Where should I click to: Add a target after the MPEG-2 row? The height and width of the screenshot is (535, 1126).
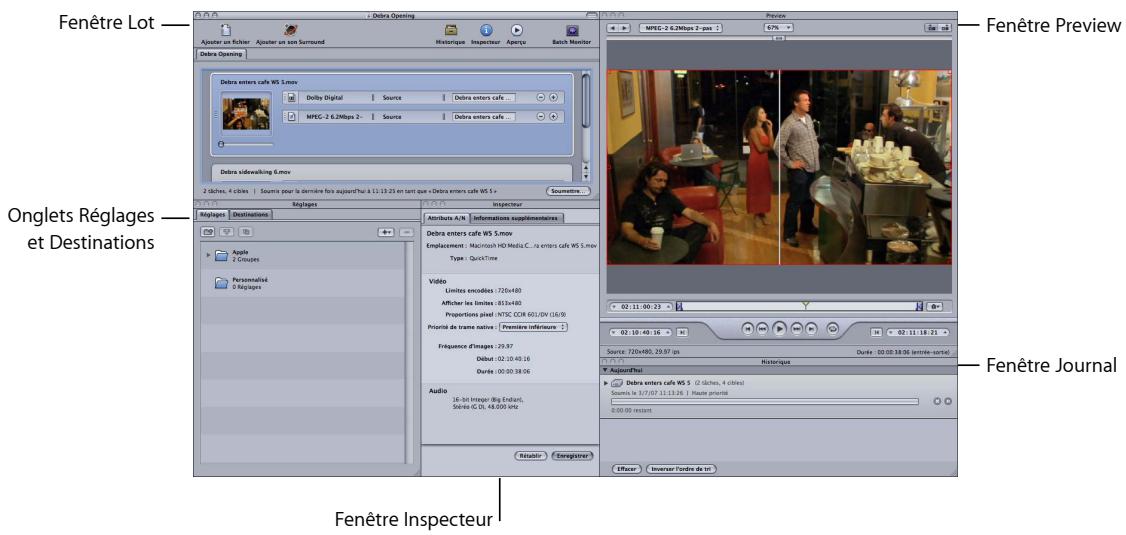553,116
